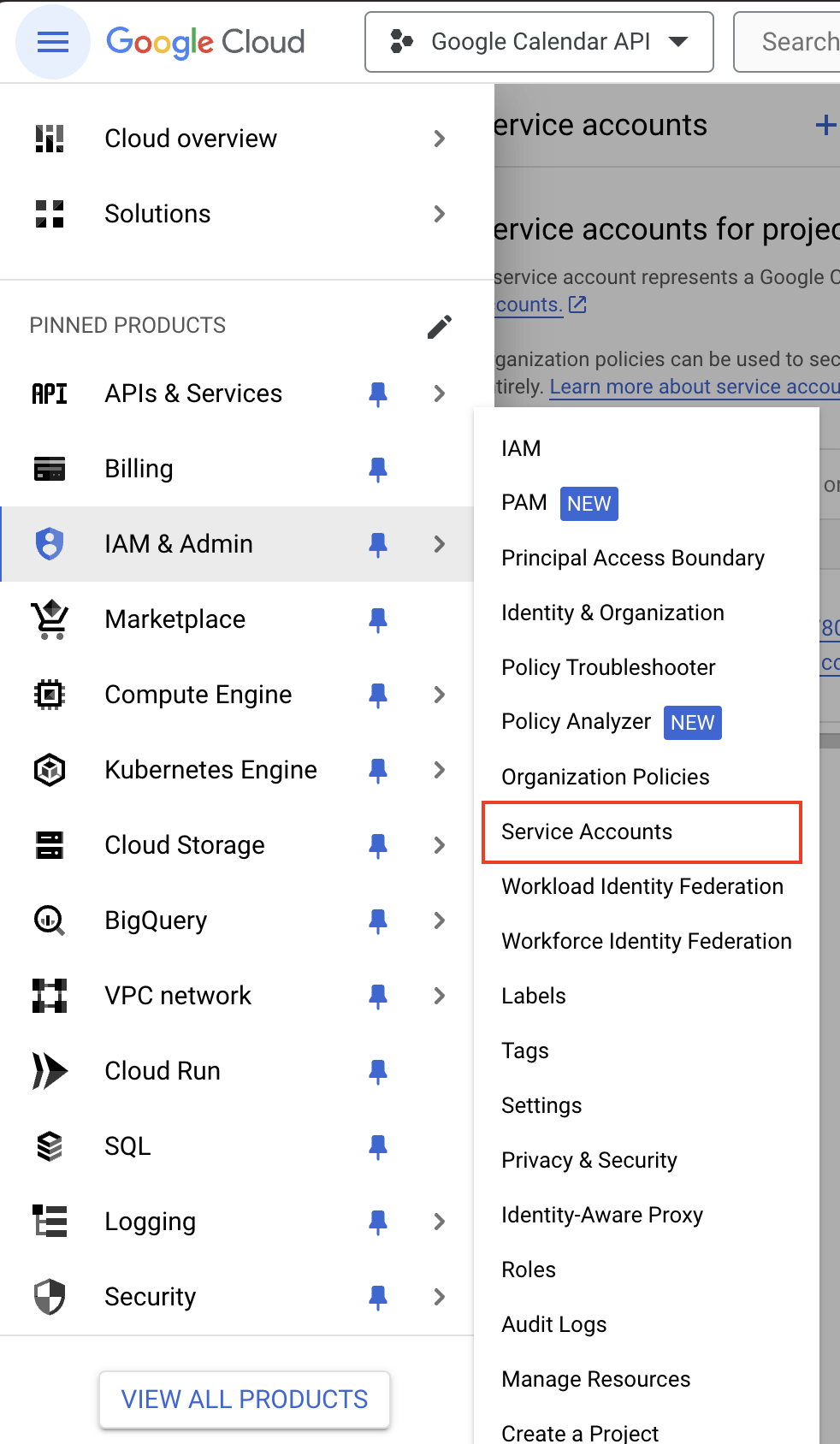Click the Cloud overview icon
840x1444 pixels.
(x=50, y=139)
